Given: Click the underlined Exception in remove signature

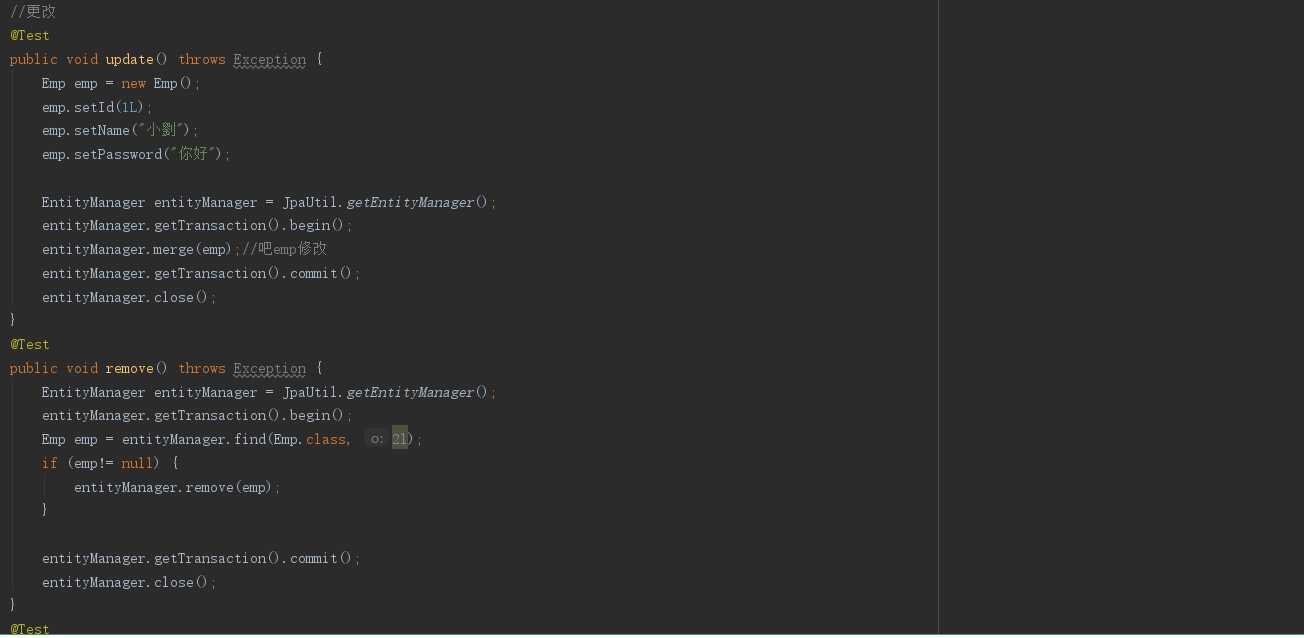Looking at the screenshot, I should [270, 369].
